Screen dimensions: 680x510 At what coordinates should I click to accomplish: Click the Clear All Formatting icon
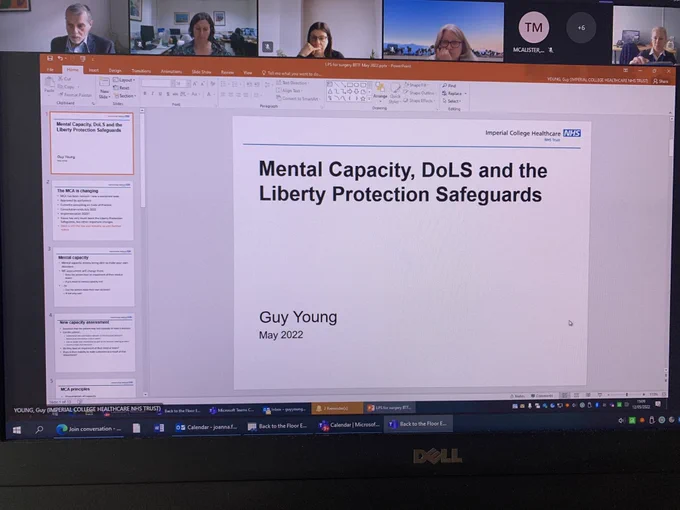click(x=212, y=83)
